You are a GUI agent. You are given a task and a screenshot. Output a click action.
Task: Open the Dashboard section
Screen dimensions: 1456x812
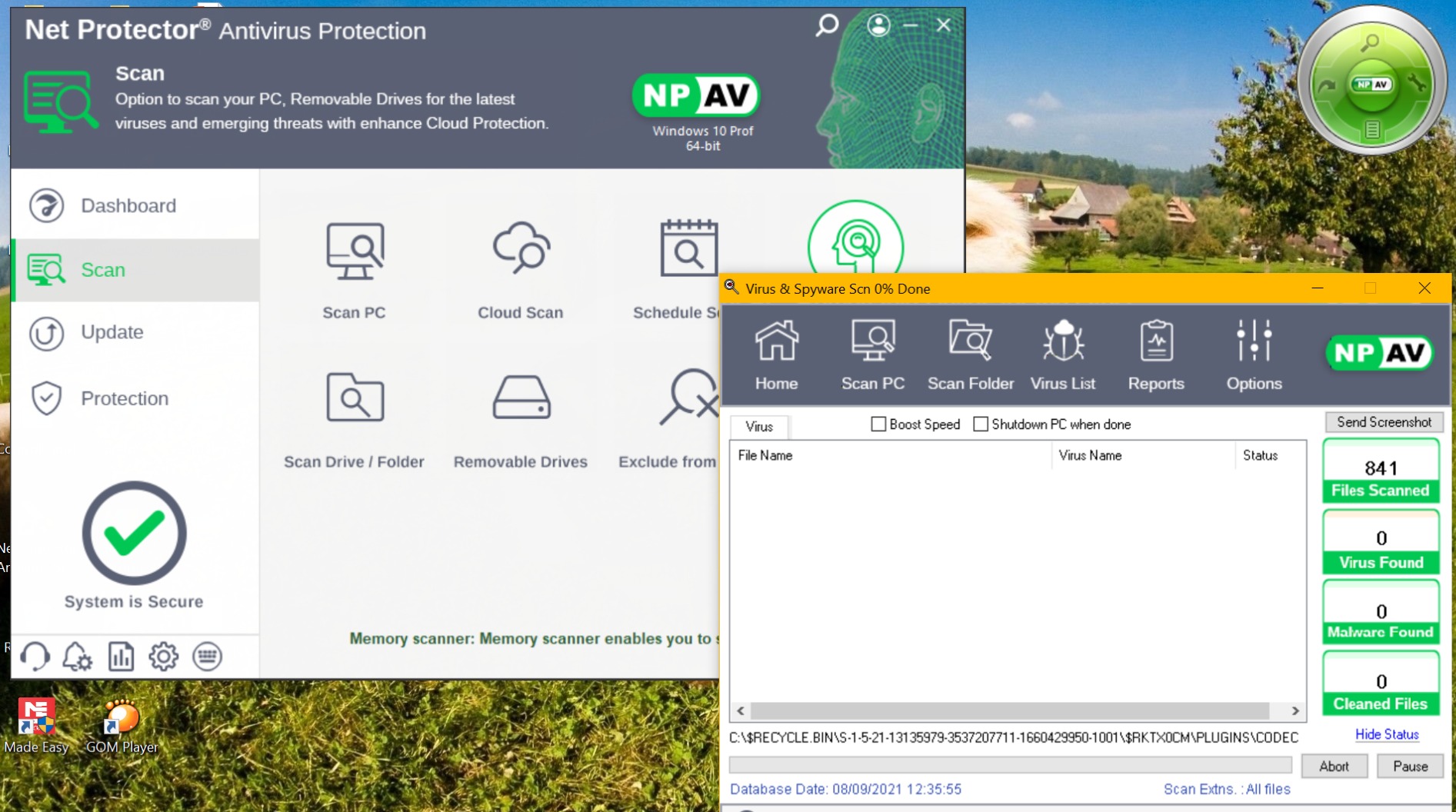pos(128,205)
